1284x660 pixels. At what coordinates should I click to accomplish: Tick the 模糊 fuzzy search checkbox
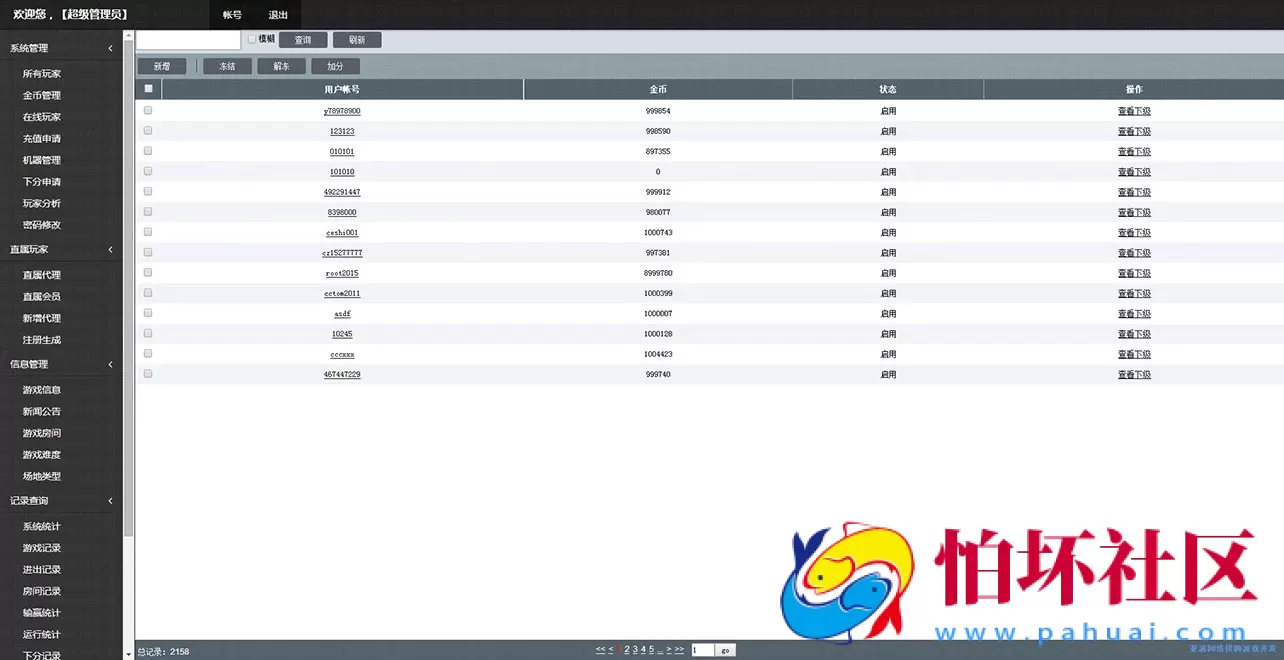tap(252, 39)
